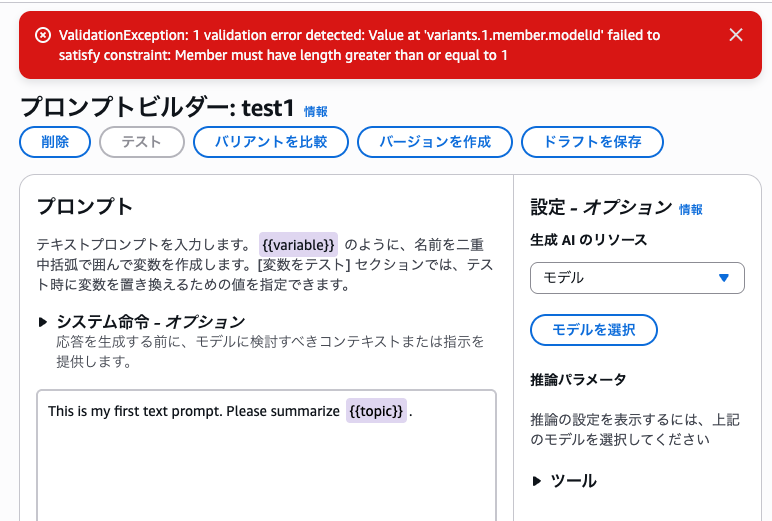Click the バージョンを作成 button
772x521 pixels.
point(435,142)
